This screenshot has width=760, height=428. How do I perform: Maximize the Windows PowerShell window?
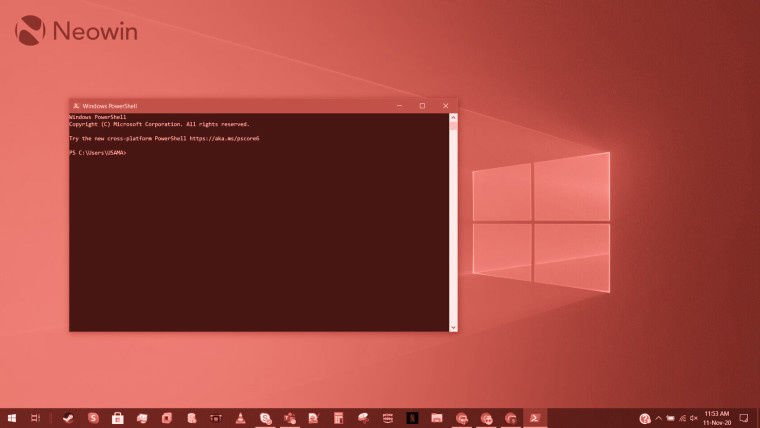pos(422,105)
